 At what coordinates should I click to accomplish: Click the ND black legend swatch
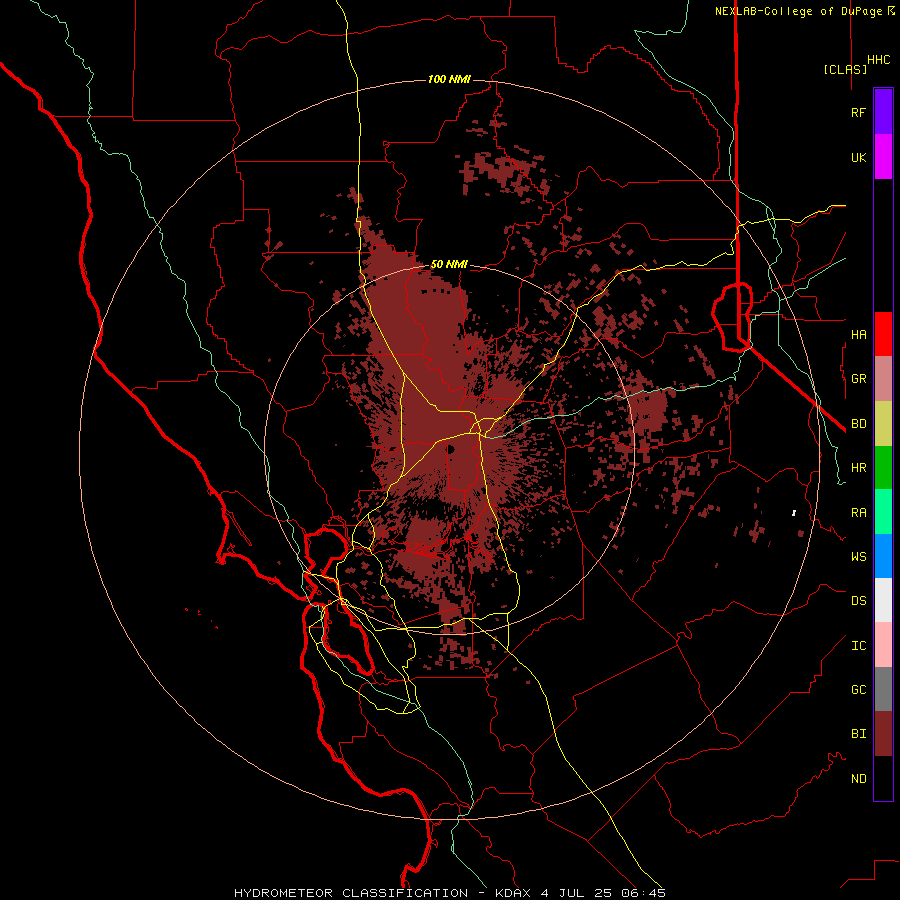click(x=883, y=778)
